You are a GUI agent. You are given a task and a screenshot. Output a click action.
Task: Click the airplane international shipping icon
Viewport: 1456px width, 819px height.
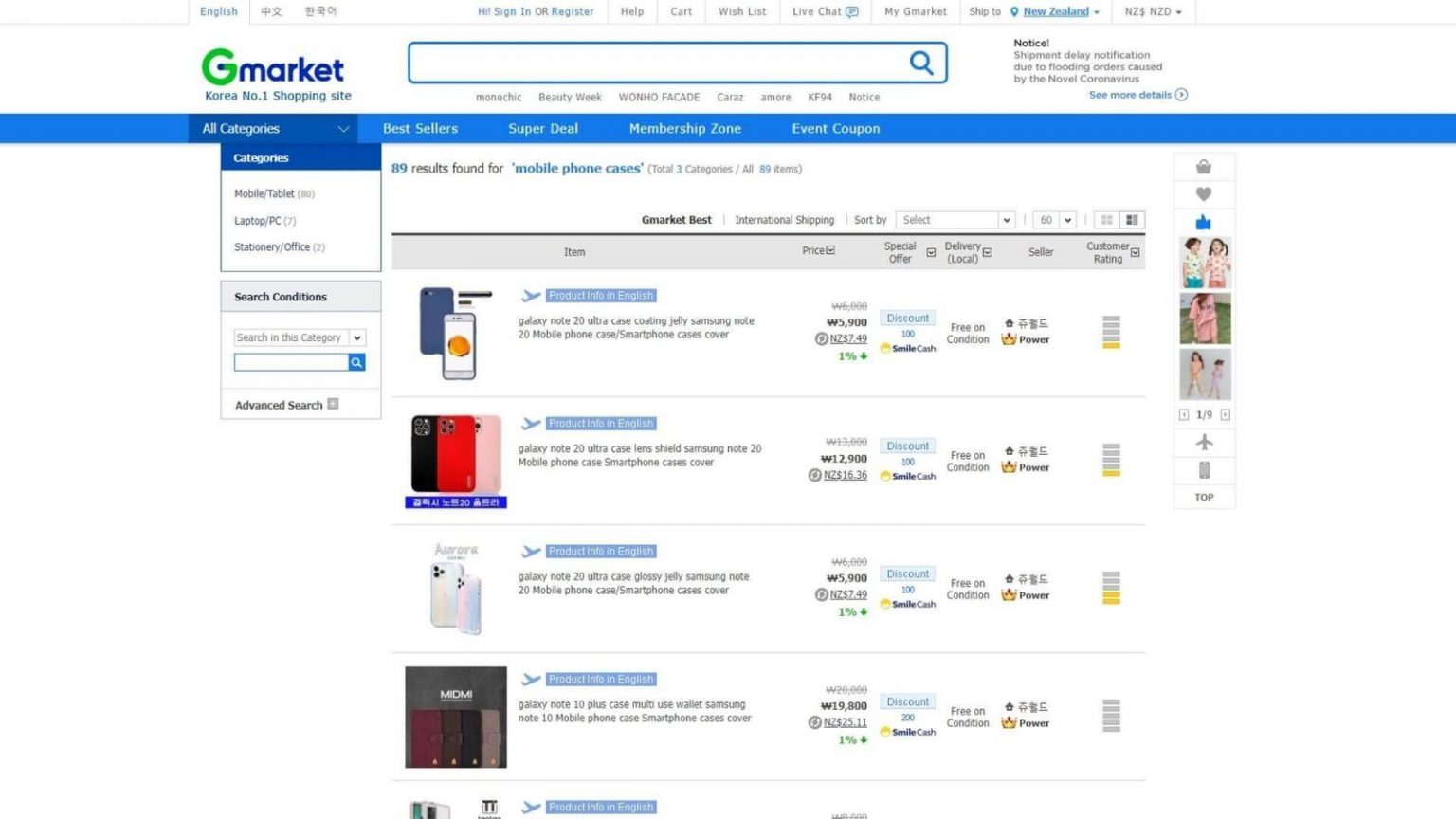(1203, 442)
